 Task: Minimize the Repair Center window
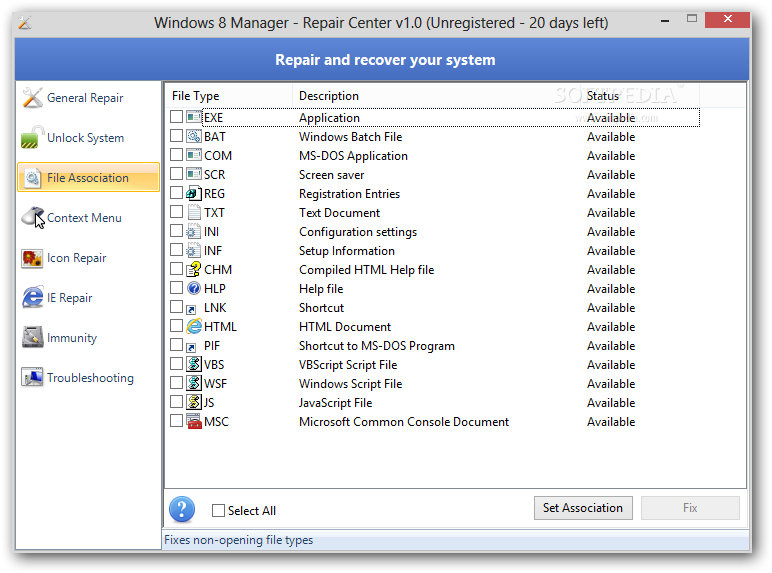click(x=665, y=21)
